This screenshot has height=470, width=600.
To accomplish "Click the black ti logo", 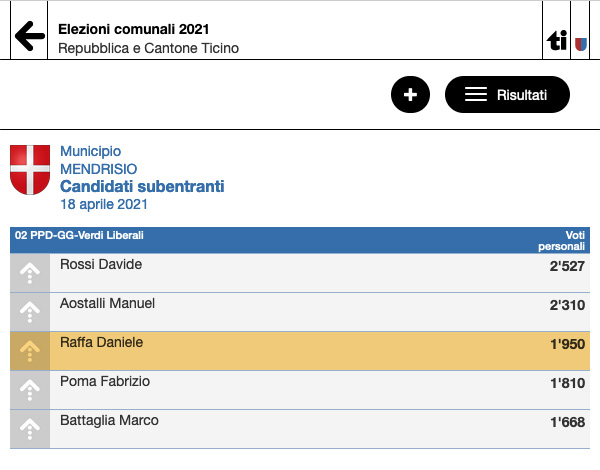I will click(x=557, y=40).
